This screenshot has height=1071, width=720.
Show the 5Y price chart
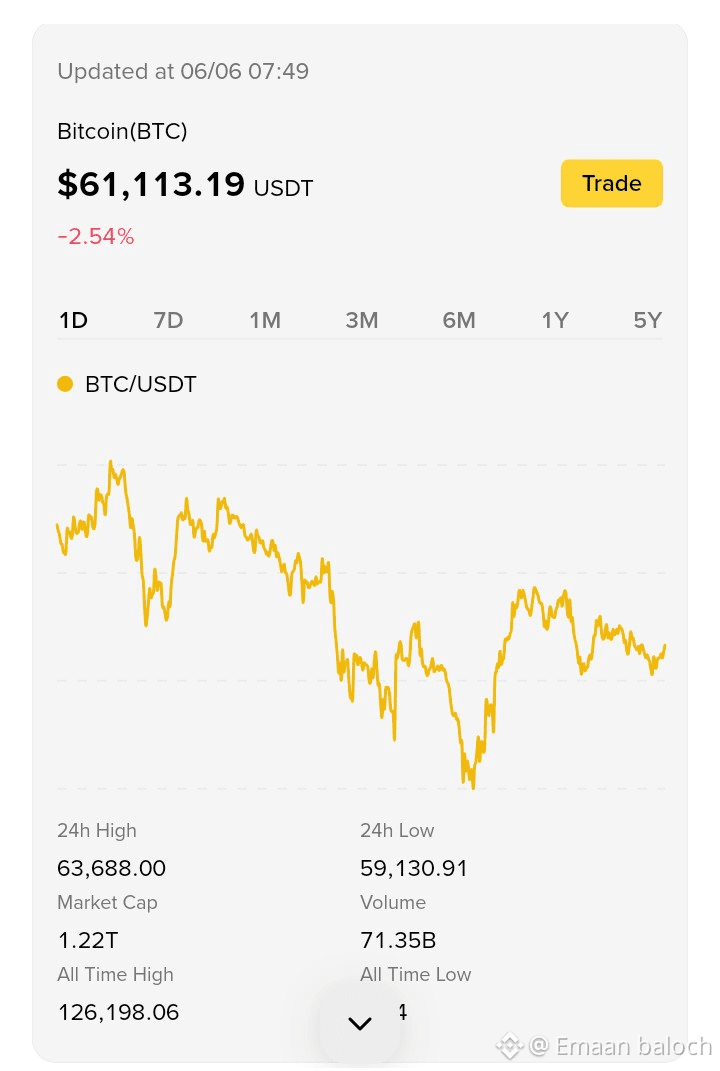tap(648, 320)
